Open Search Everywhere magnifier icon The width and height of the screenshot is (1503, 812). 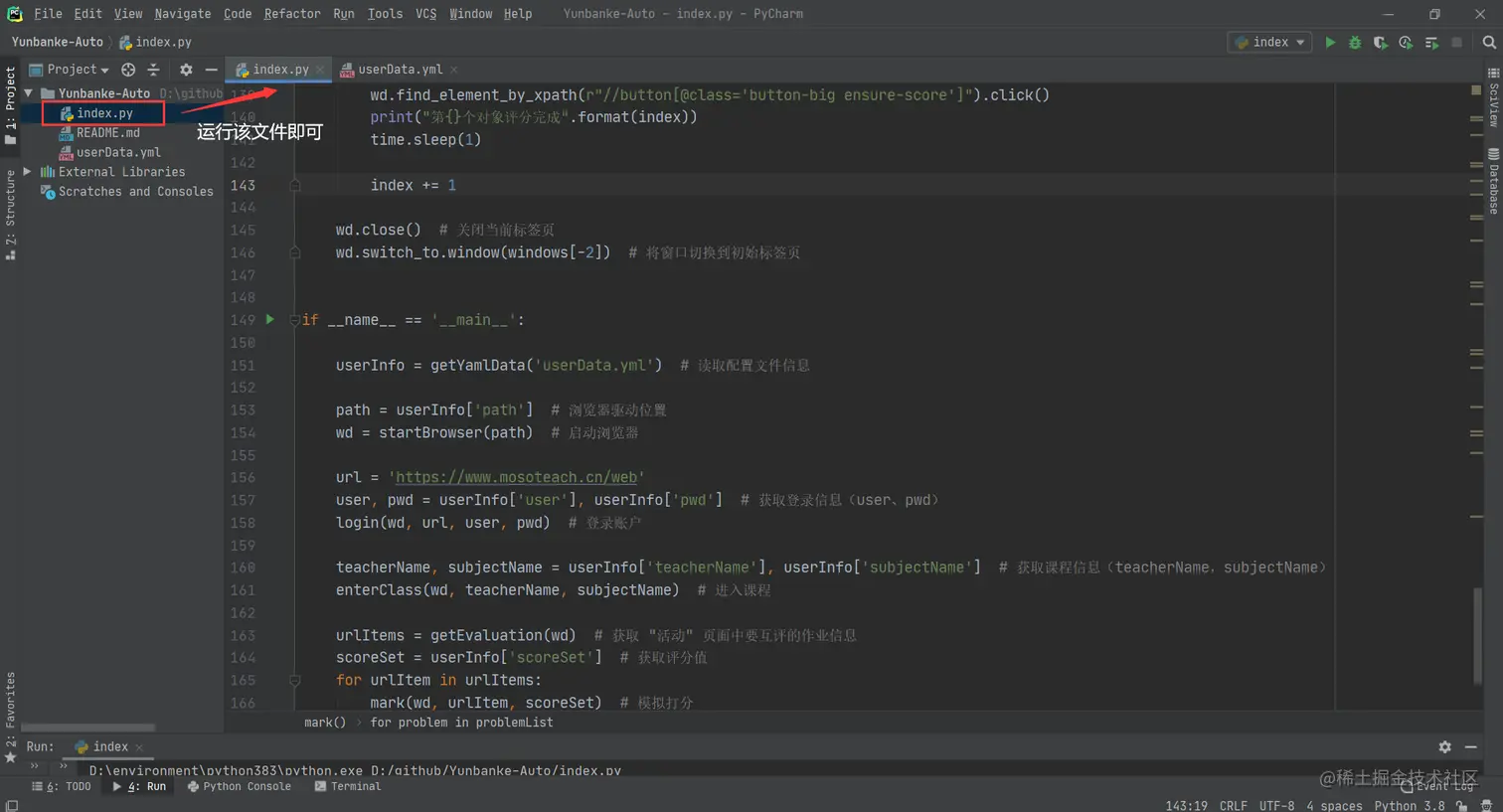[1489, 43]
